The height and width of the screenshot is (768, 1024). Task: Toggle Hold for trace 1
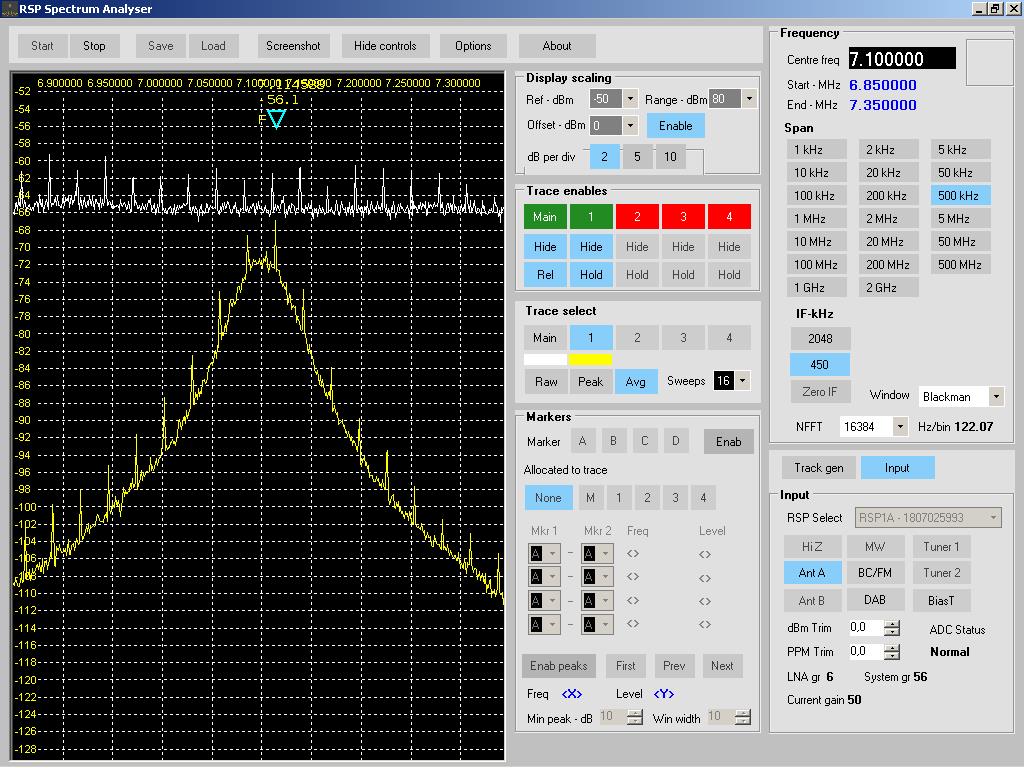coord(591,275)
